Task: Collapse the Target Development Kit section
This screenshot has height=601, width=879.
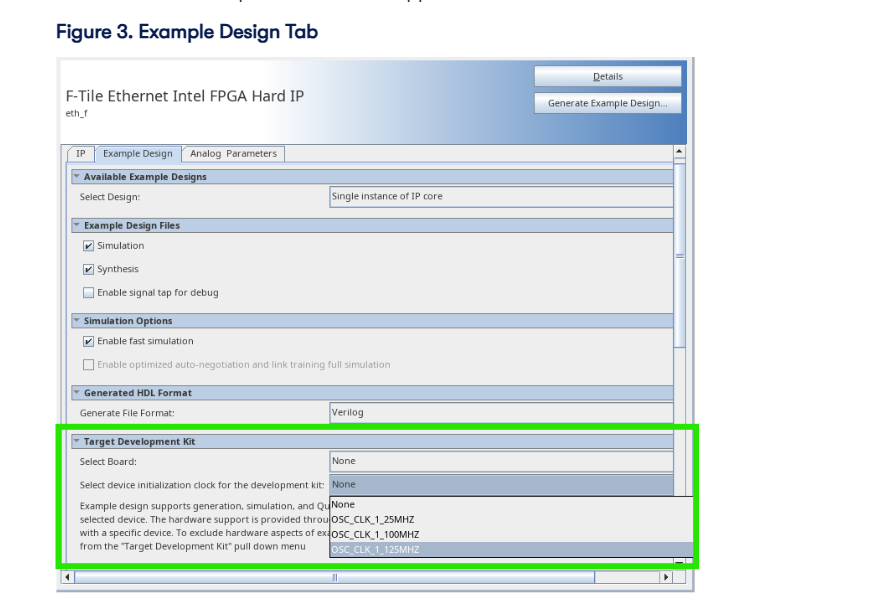Action: point(77,442)
